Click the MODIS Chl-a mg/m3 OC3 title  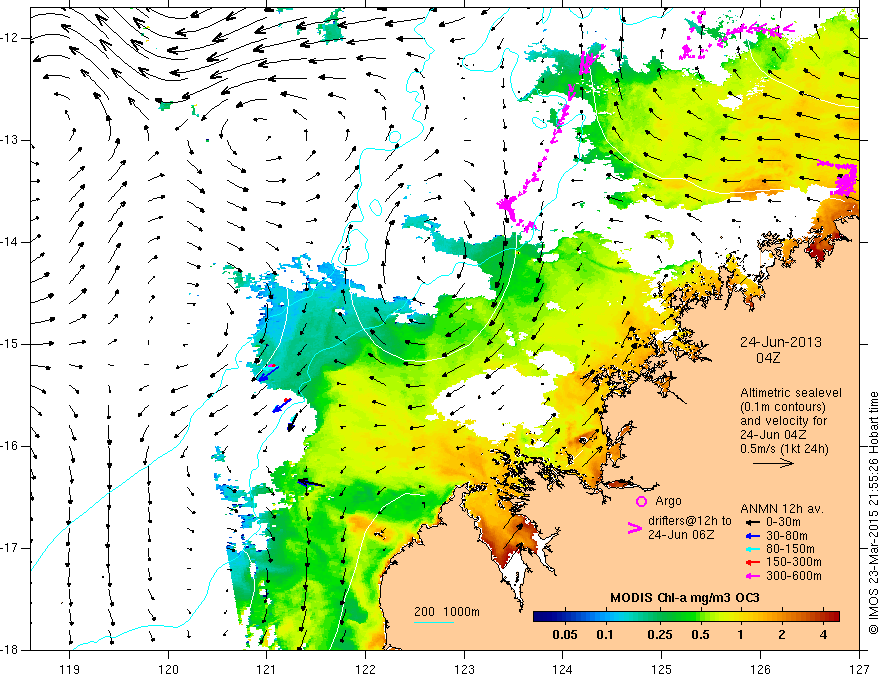click(685, 598)
